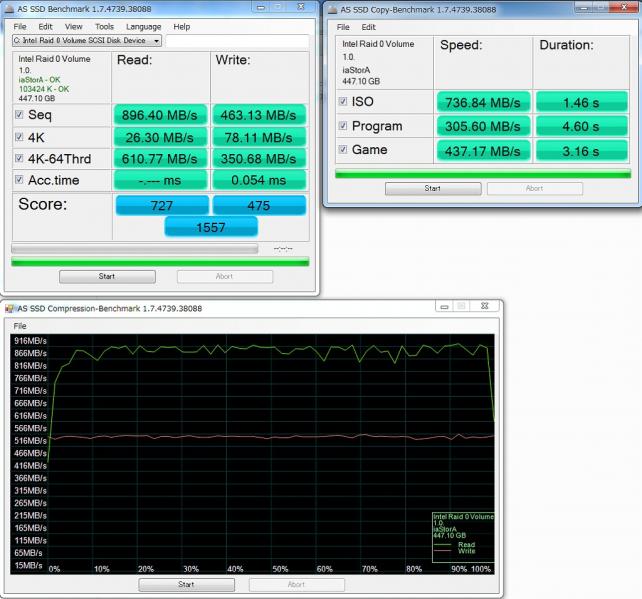Viewport: 642px width, 599px height.
Task: Uncheck the Seq test checkbox
Action: click(x=19, y=115)
